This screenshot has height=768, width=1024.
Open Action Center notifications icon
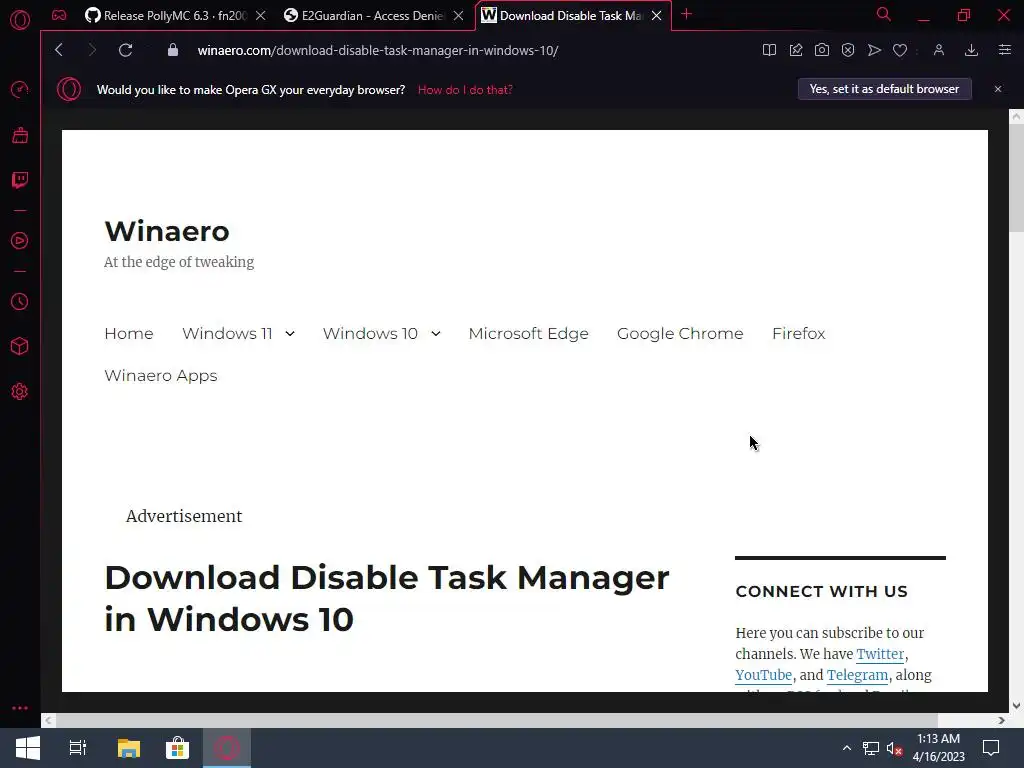click(x=991, y=748)
